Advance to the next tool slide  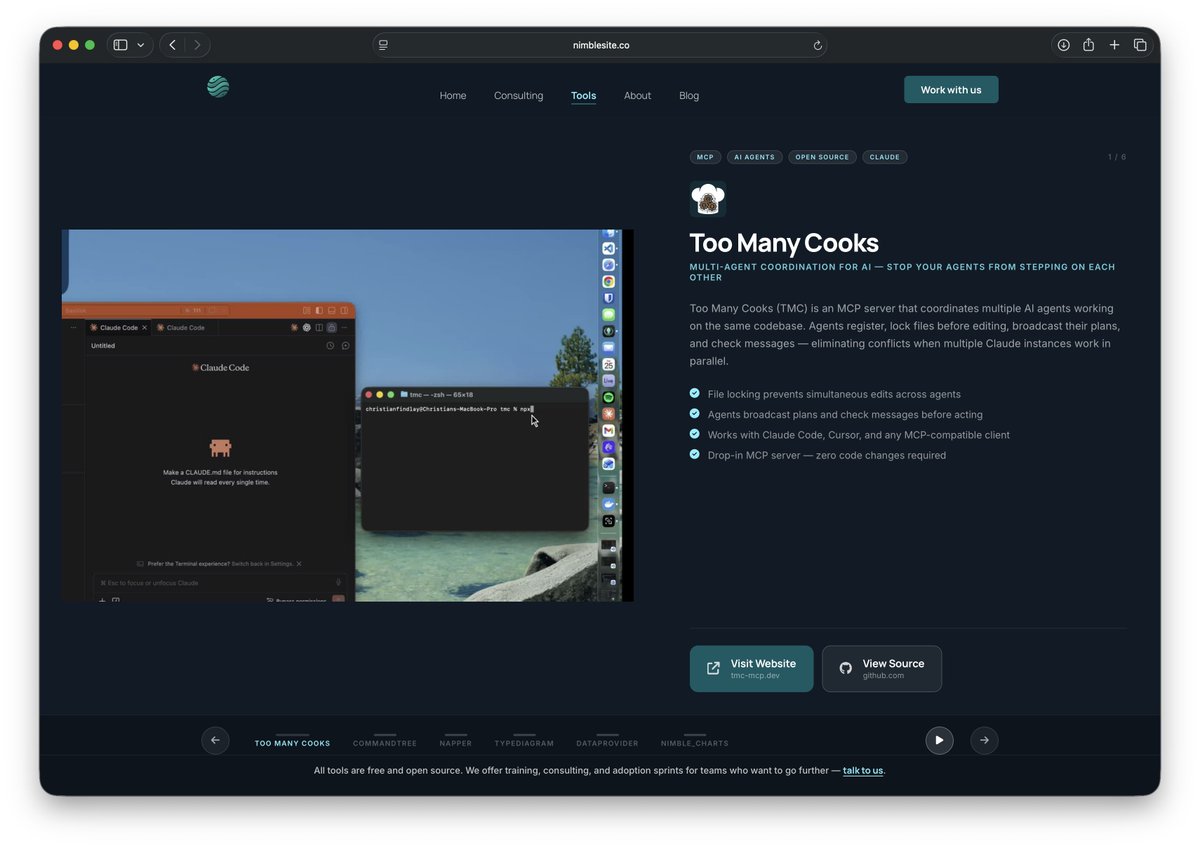click(x=984, y=740)
